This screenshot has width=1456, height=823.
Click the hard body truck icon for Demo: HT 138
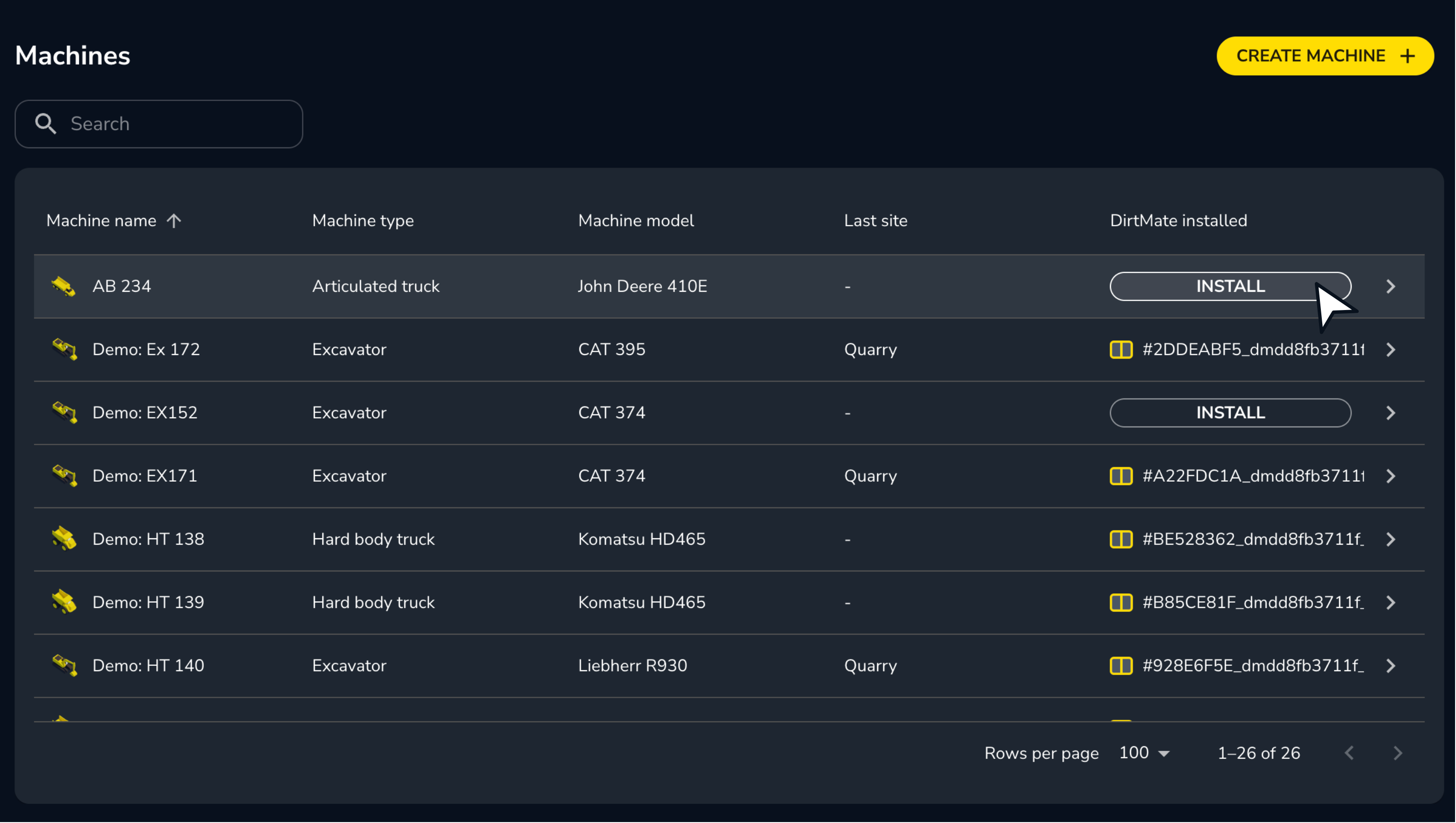[x=65, y=539]
